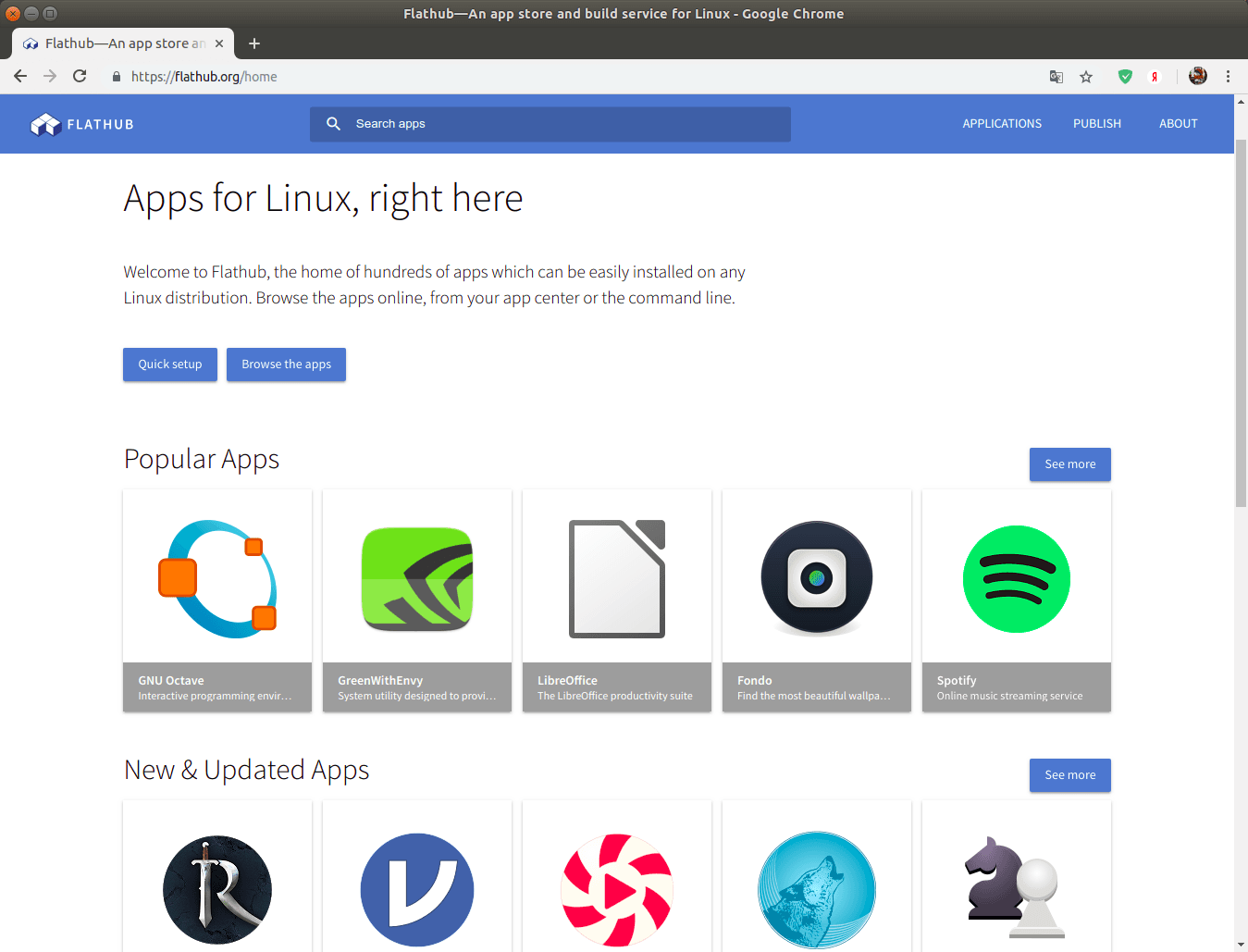The height and width of the screenshot is (952, 1248).
Task: Go back with browser back arrow
Action: coord(20,76)
